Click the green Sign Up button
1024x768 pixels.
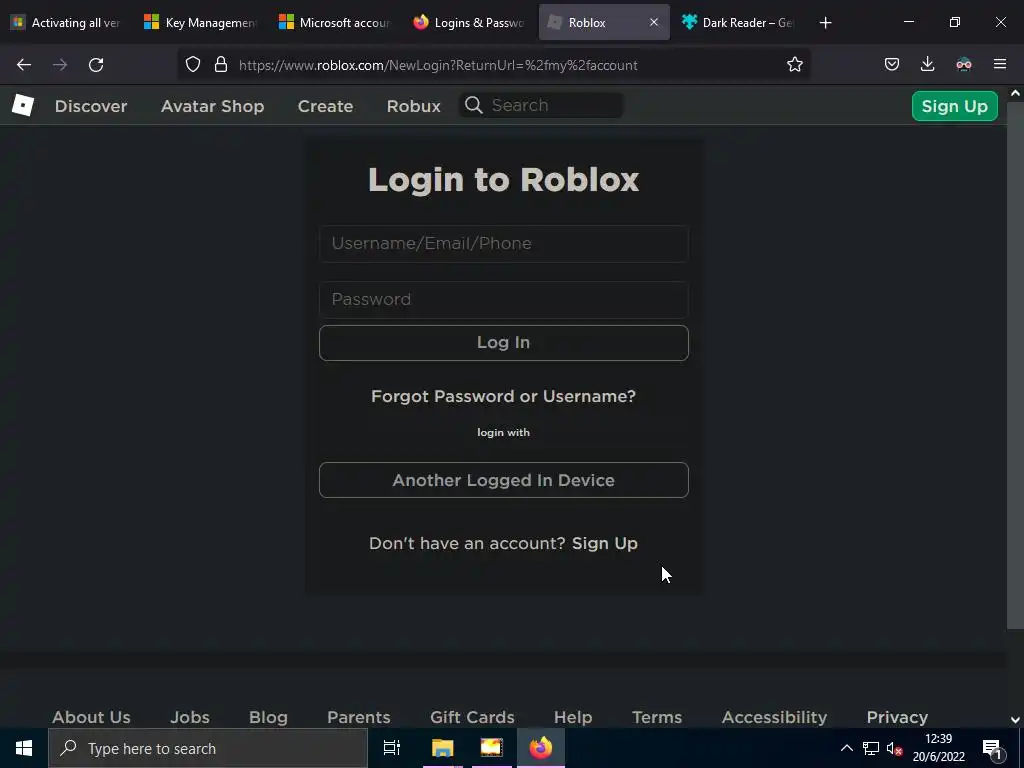pos(954,106)
